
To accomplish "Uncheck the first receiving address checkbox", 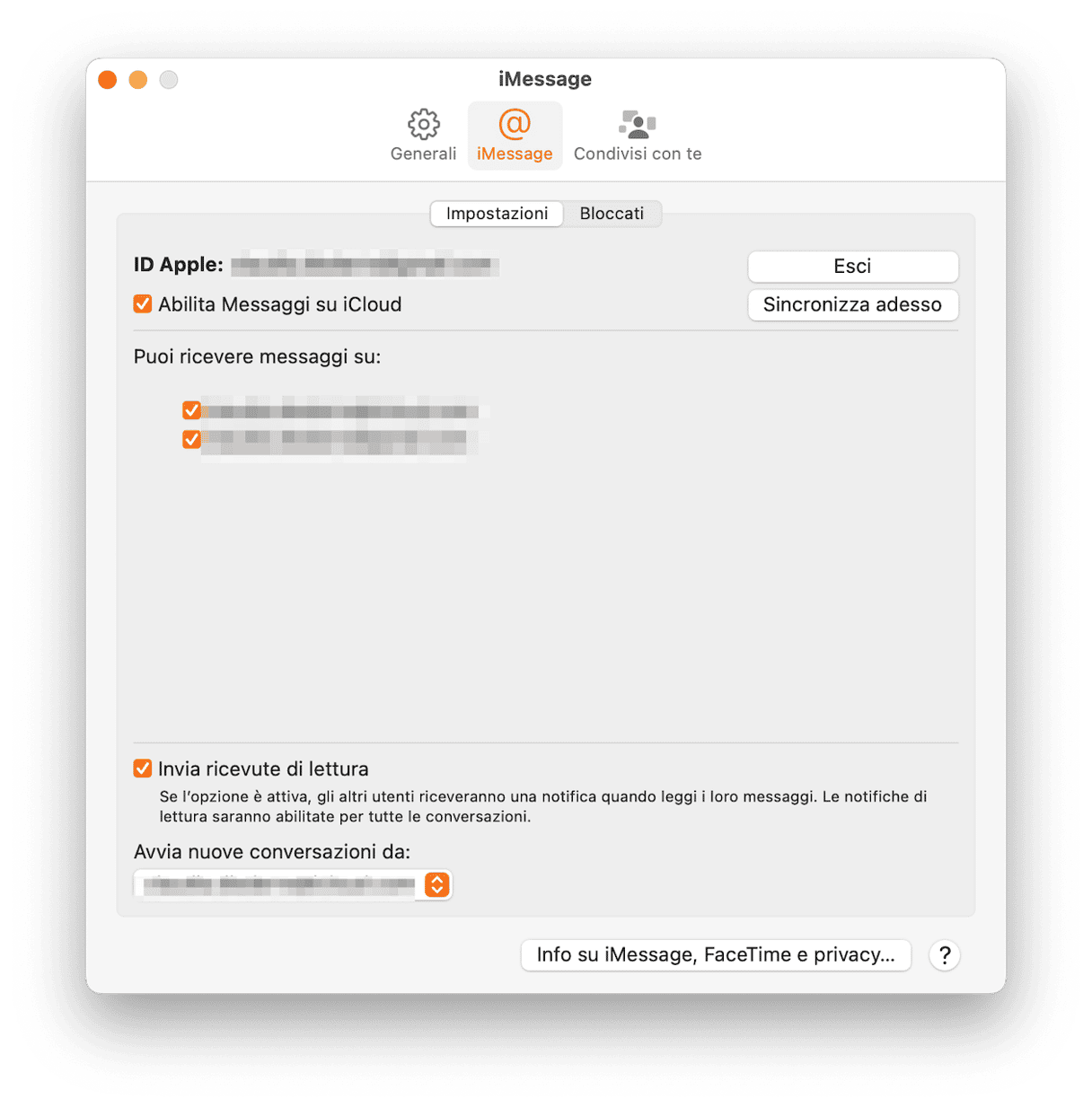I will [191, 410].
